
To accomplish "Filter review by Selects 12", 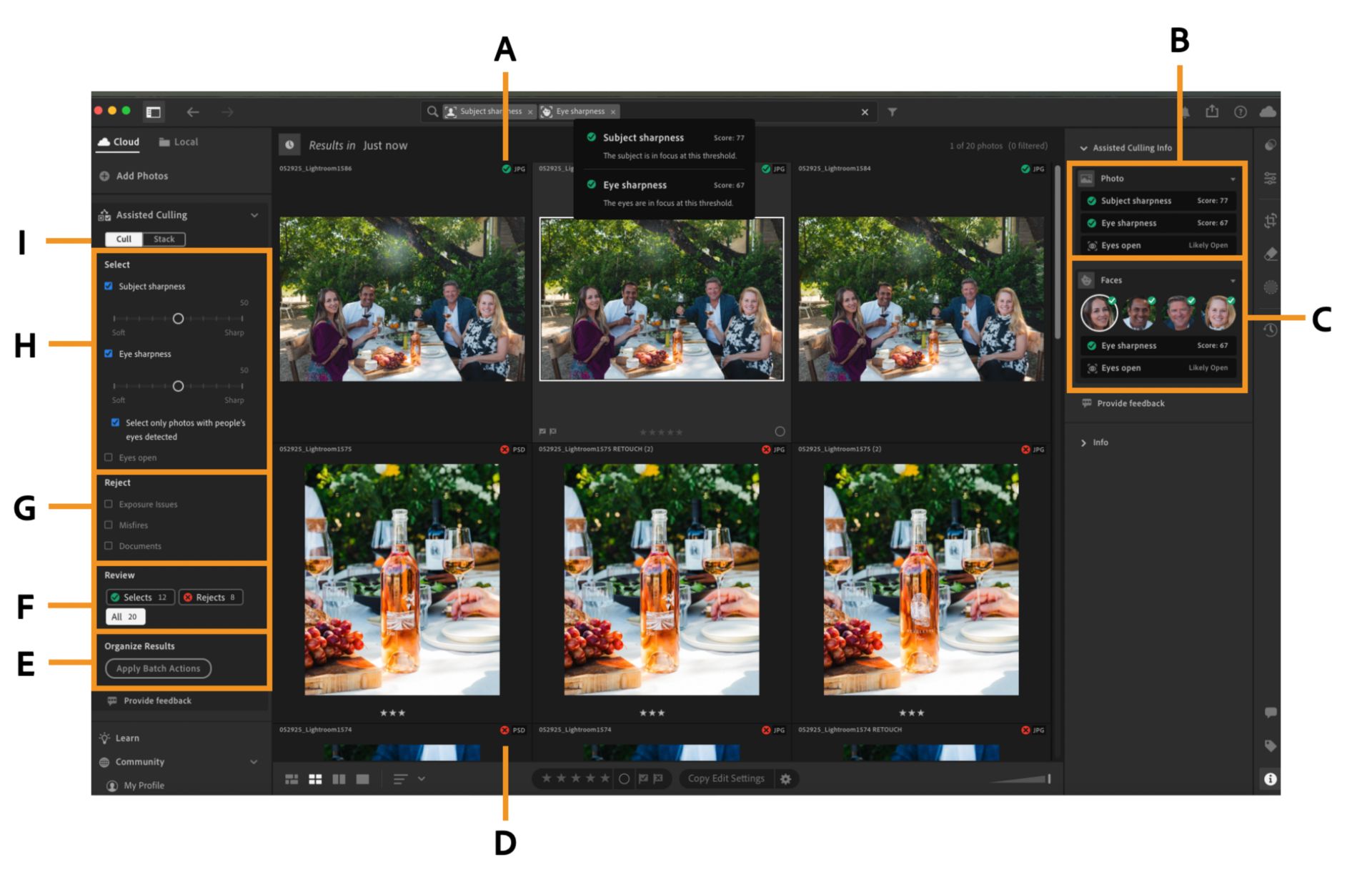I will point(140,598).
